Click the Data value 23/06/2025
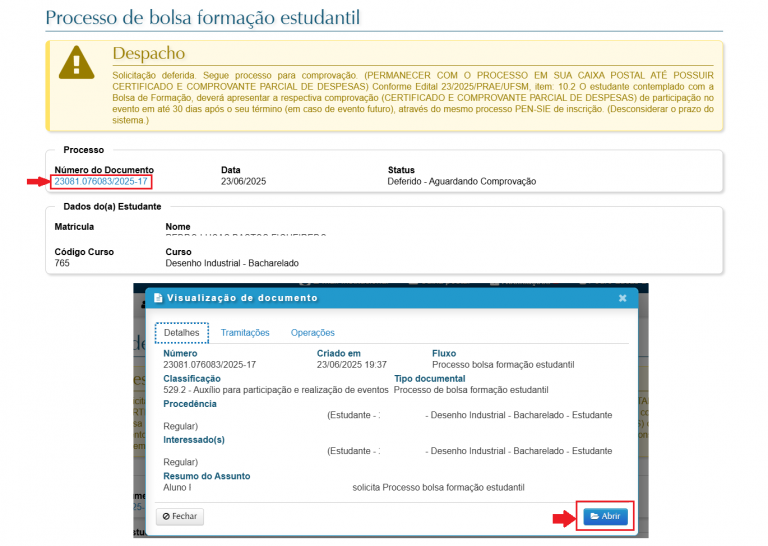 243,181
